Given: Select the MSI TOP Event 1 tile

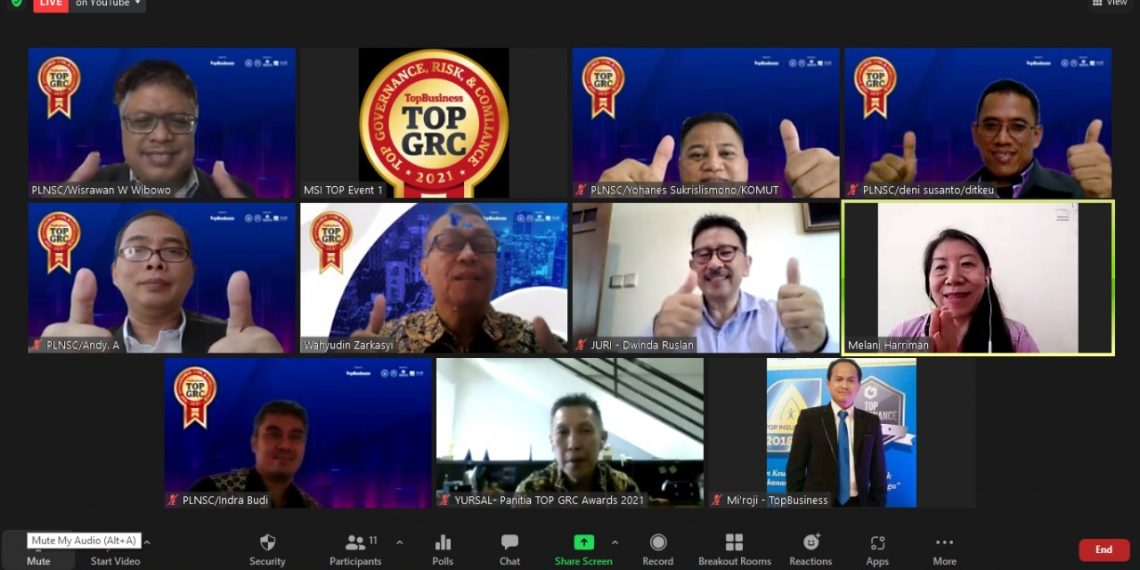Looking at the screenshot, I should 434,123.
